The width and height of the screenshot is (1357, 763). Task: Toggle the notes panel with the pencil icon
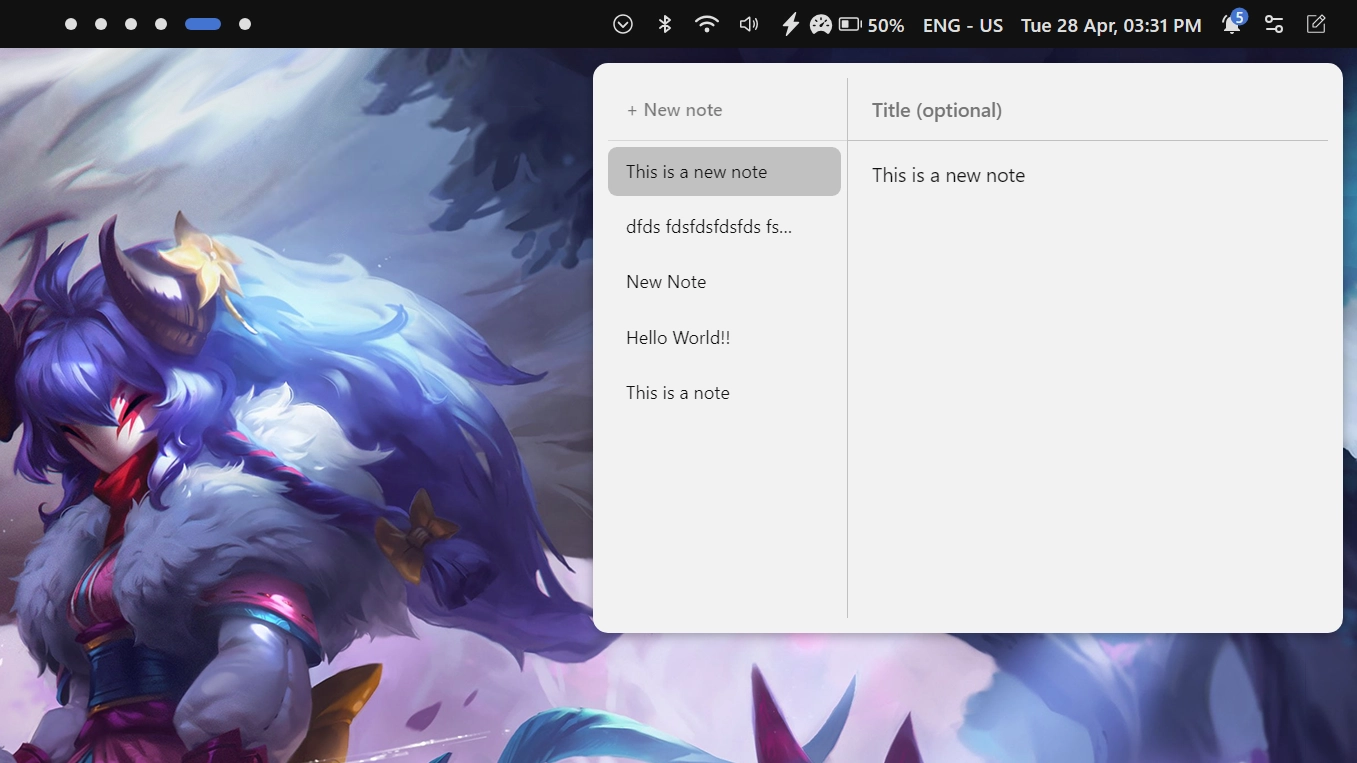(x=1316, y=25)
